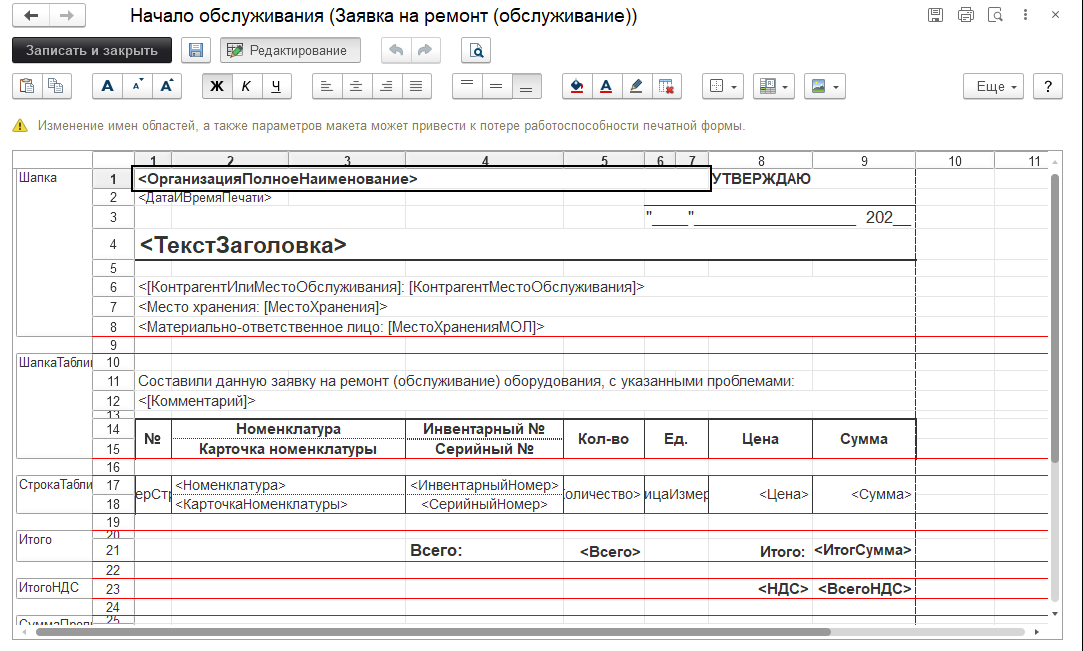1083x651 pixels.
Task: Select the bold text formatting icon
Action: [x=217, y=86]
